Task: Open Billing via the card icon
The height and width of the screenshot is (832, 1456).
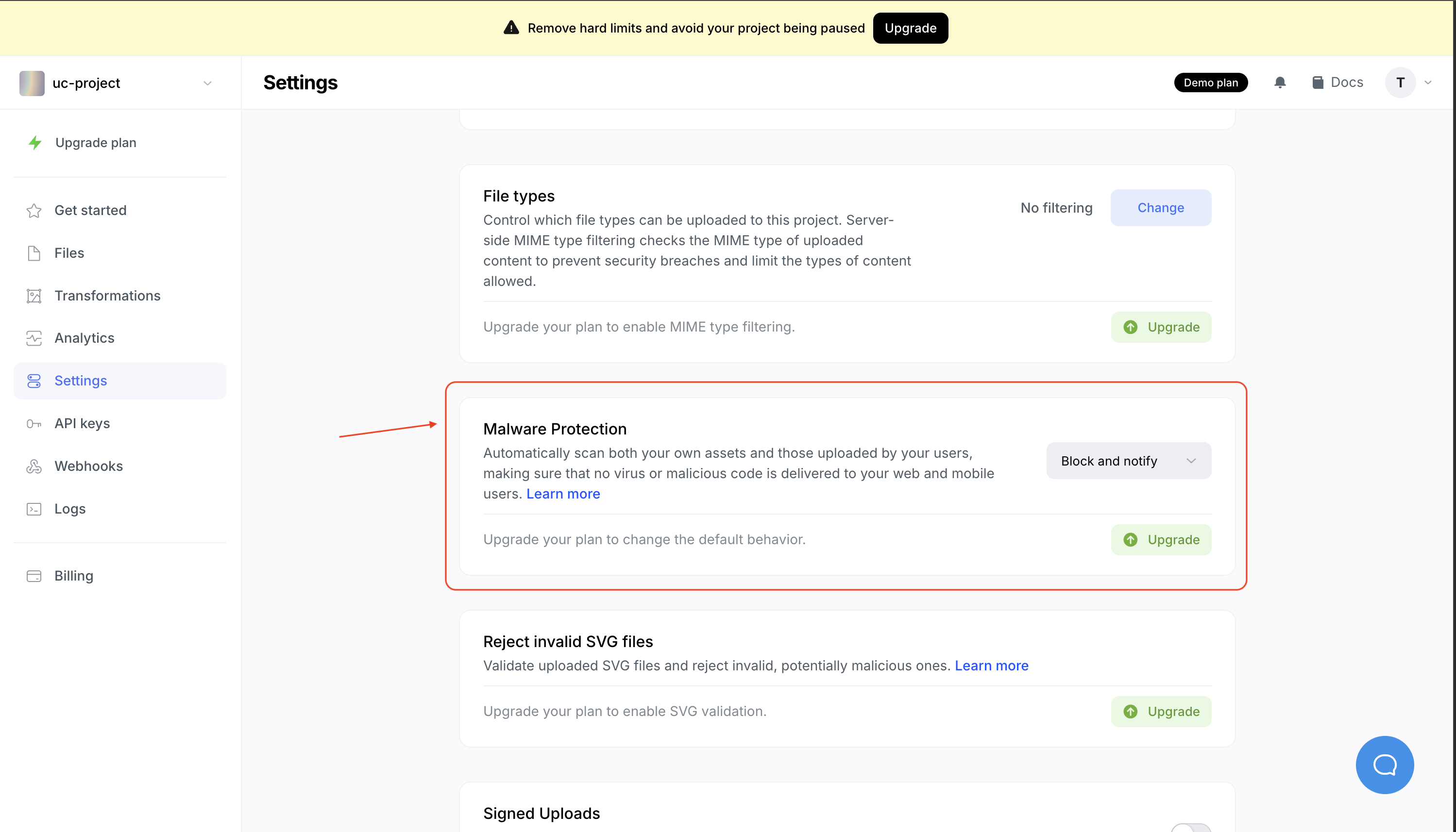Action: click(x=34, y=576)
